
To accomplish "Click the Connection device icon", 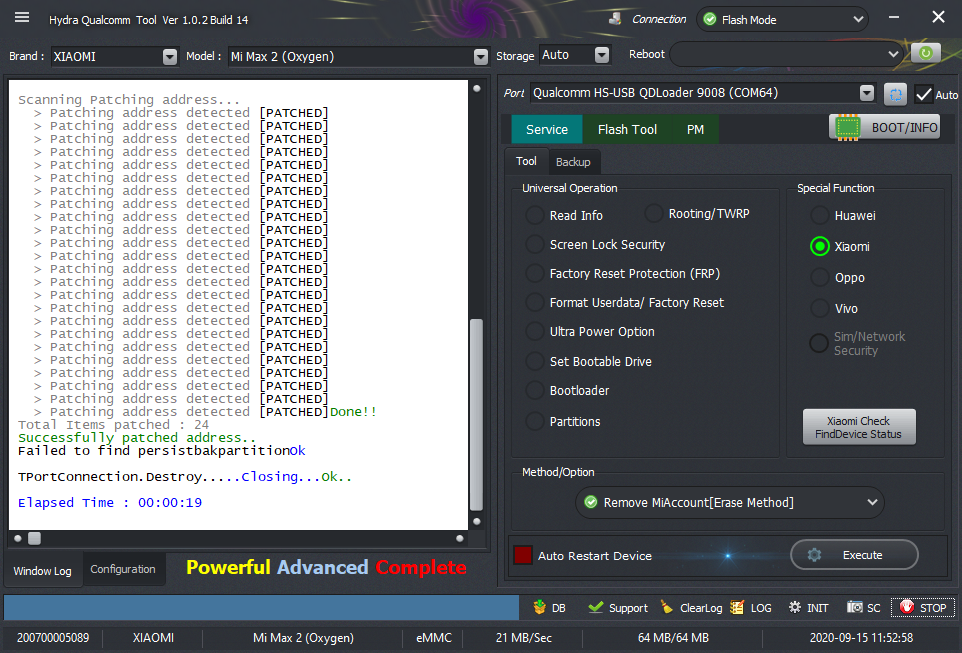I will 615,19.
